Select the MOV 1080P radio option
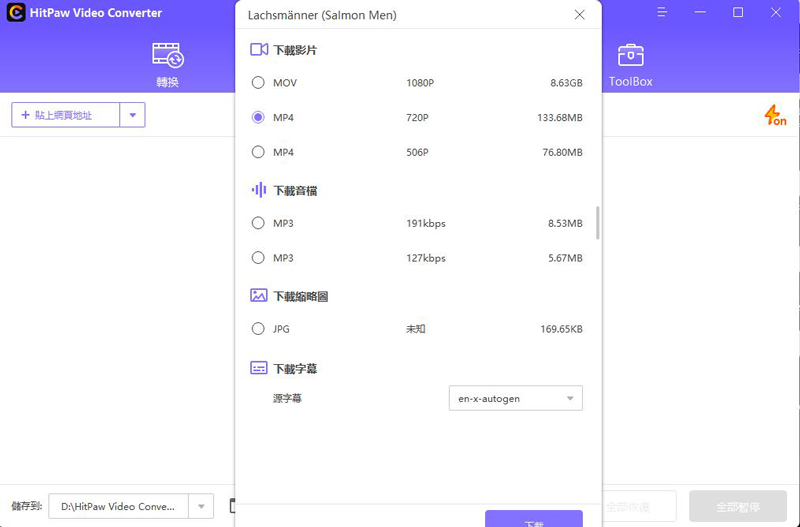The width and height of the screenshot is (800, 527). [258, 83]
